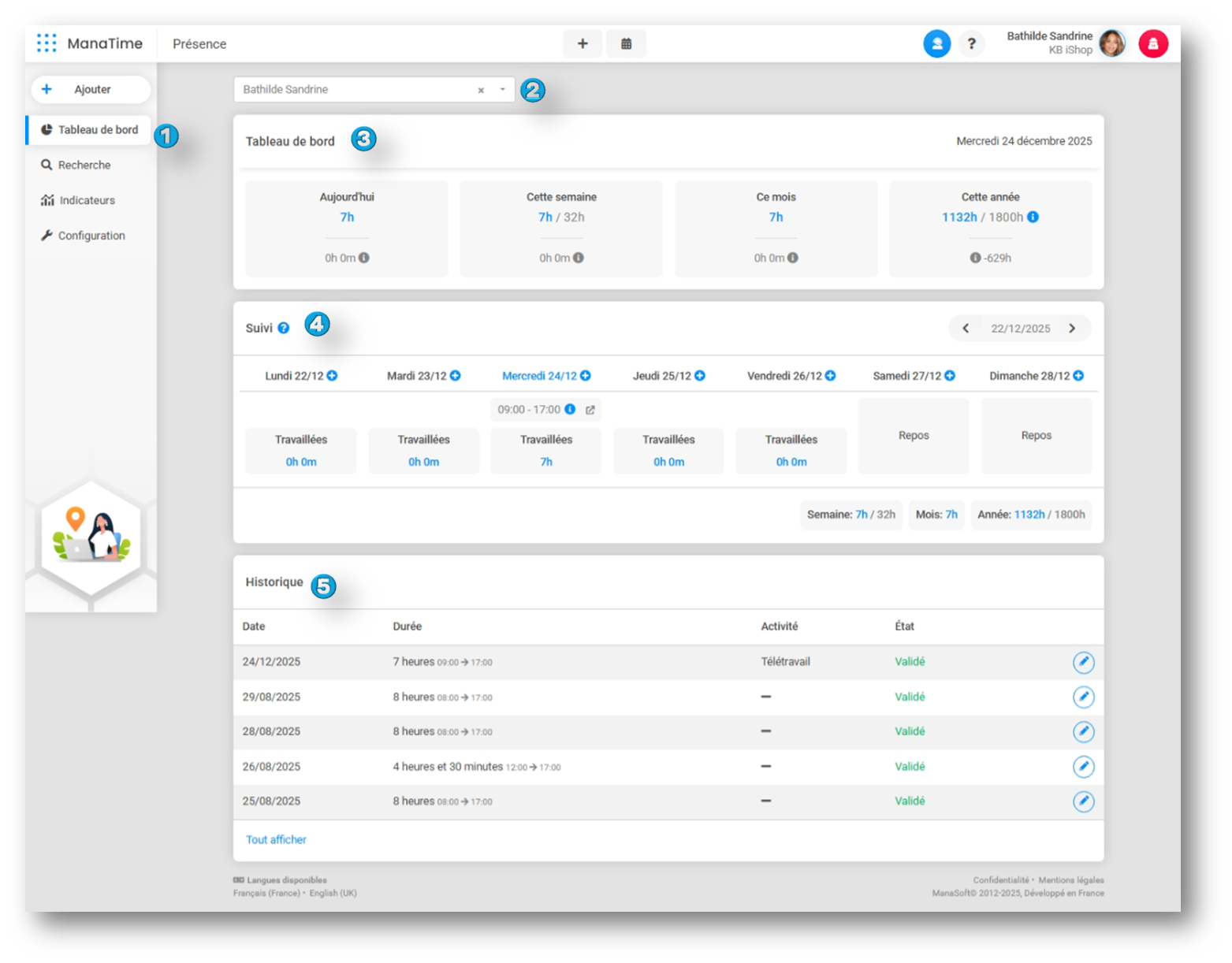Clear the Bathilde Sandrine selection
The image size is (1232, 963).
click(x=481, y=90)
